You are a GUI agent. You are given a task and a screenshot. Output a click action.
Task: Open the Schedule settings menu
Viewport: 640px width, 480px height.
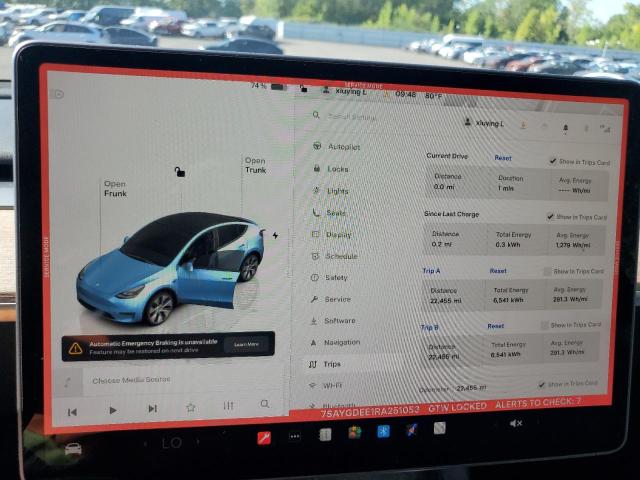(335, 256)
